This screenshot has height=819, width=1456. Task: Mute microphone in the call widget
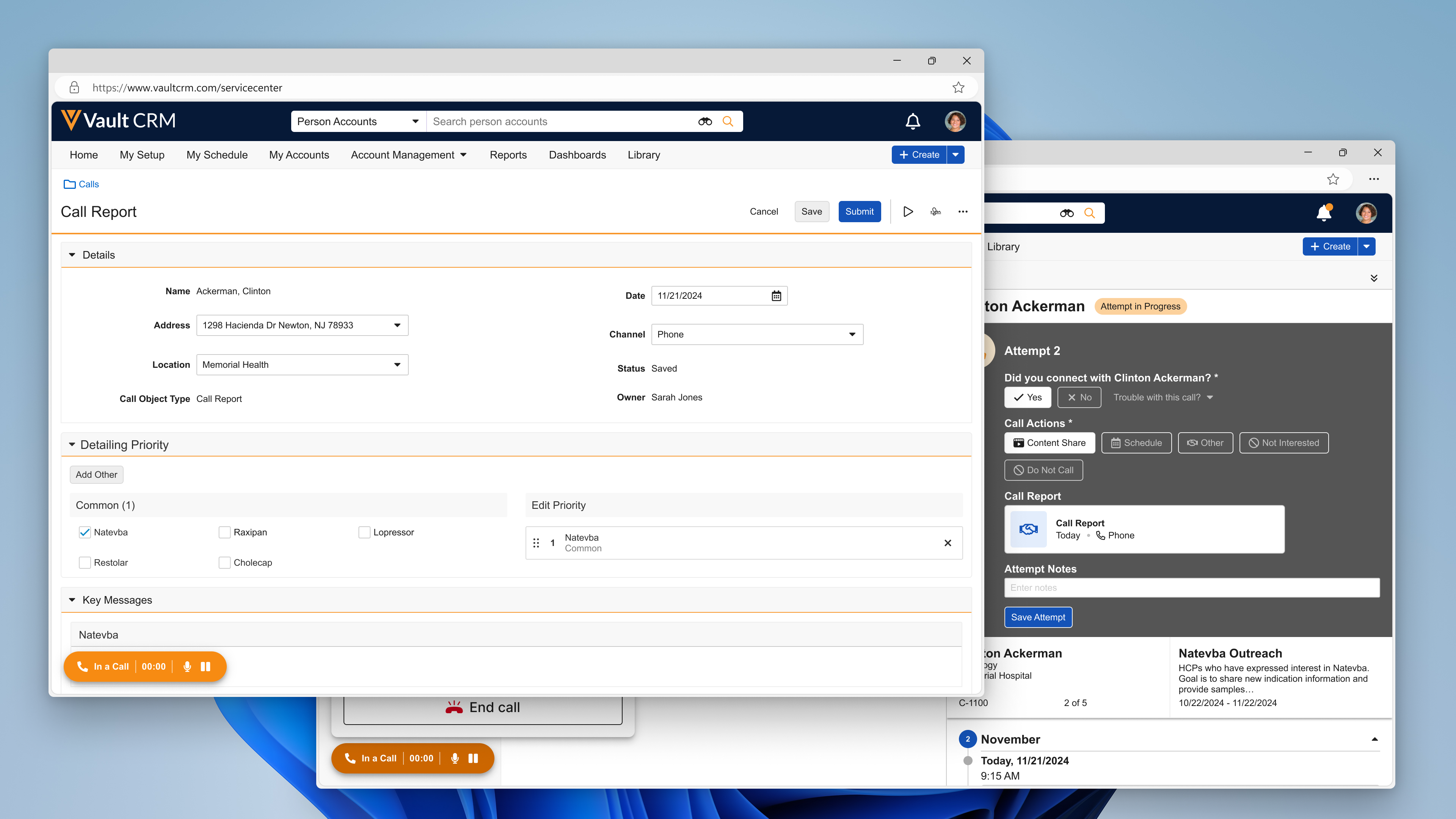tap(187, 667)
